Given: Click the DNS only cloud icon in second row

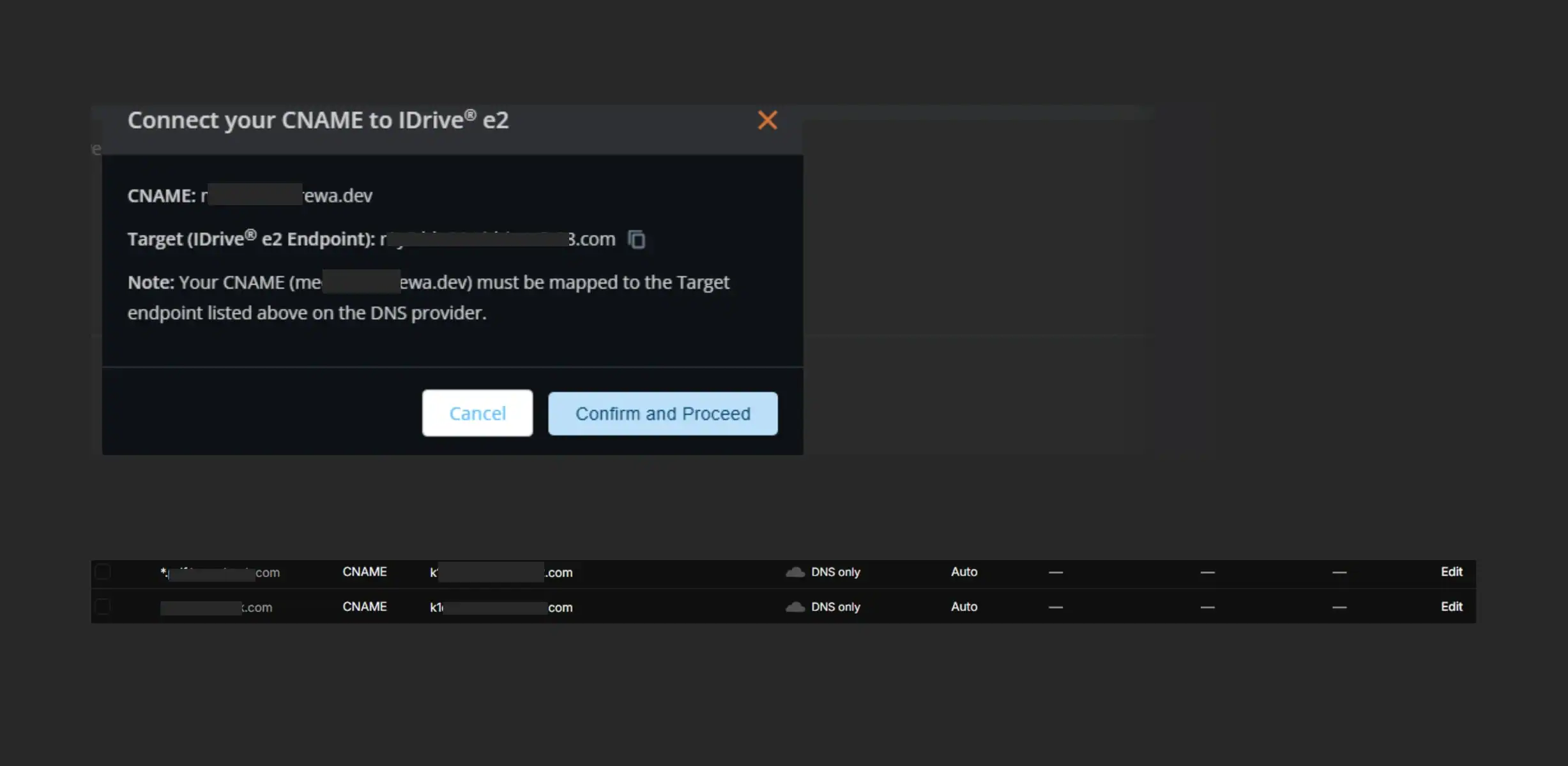Looking at the screenshot, I should point(795,606).
